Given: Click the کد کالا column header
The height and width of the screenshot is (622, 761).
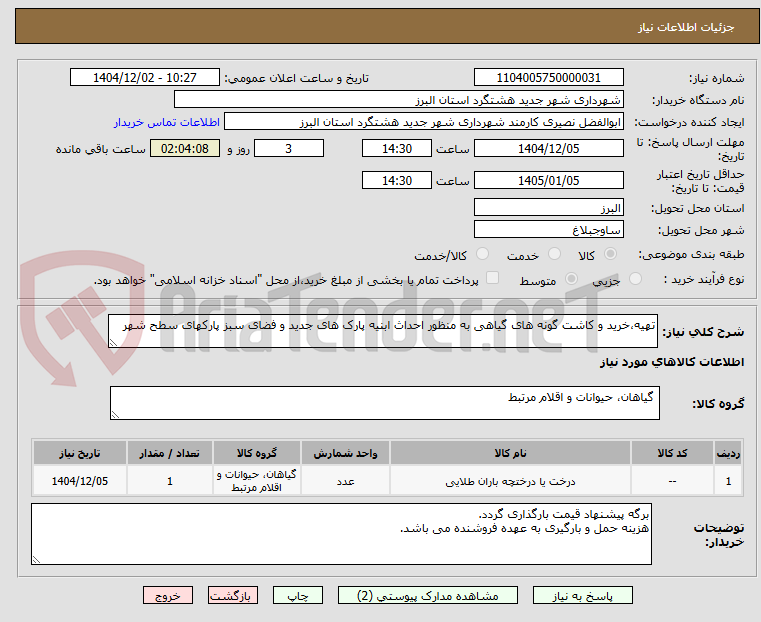Looking at the screenshot, I should coord(672,453).
